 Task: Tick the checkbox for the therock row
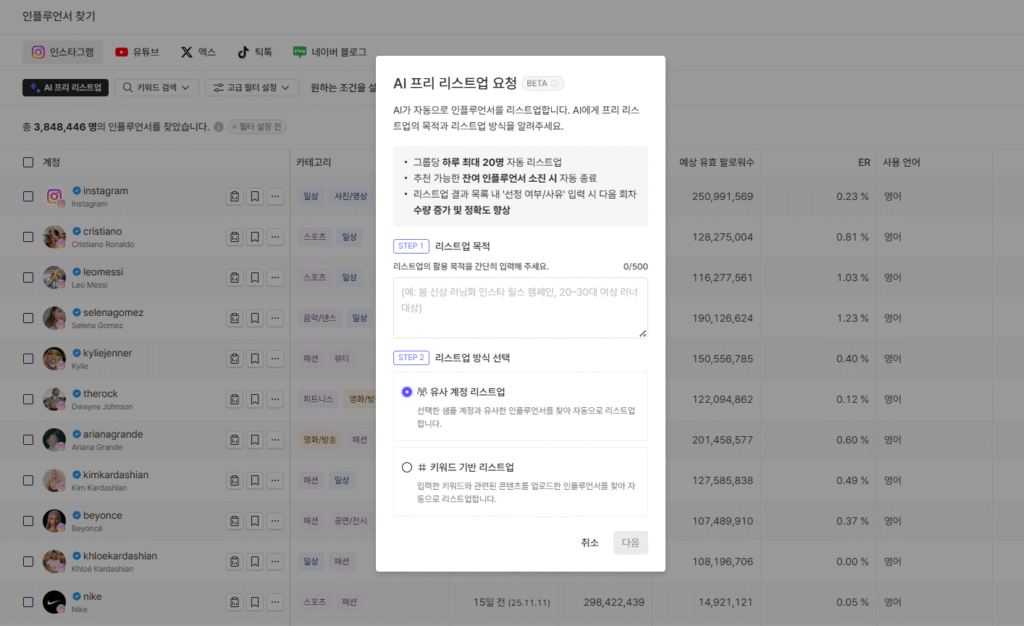pyautogui.click(x=28, y=399)
